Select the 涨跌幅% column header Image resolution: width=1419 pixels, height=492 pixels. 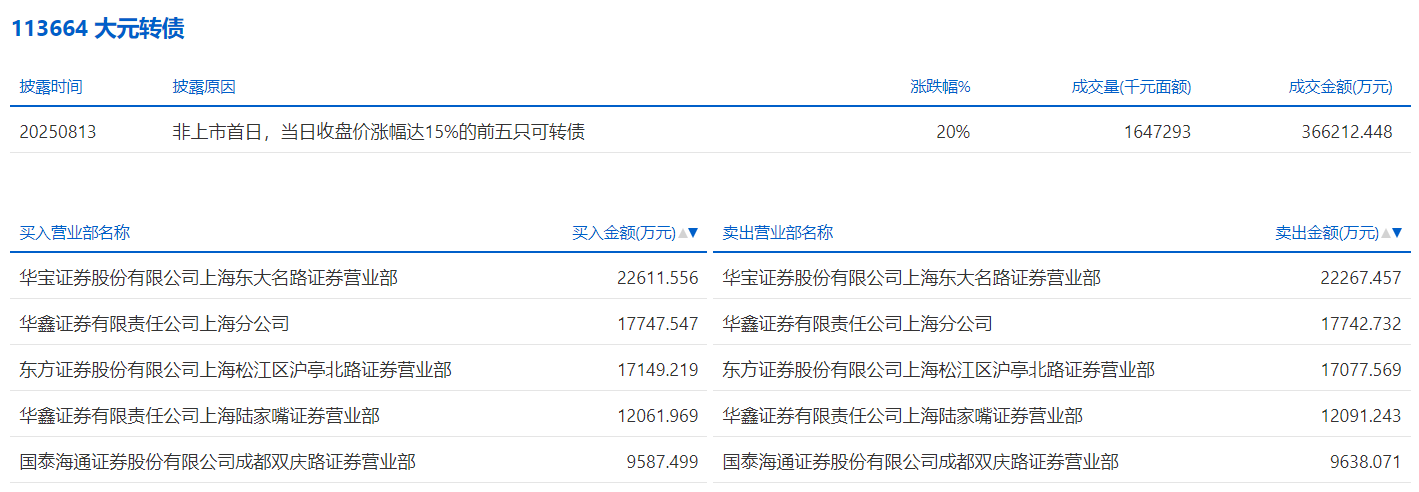(940, 87)
